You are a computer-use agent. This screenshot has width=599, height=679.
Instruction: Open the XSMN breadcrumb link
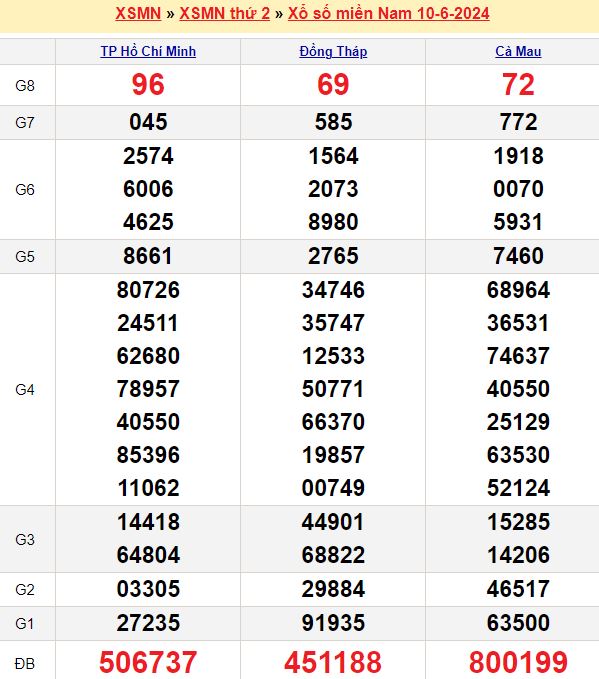(x=138, y=13)
